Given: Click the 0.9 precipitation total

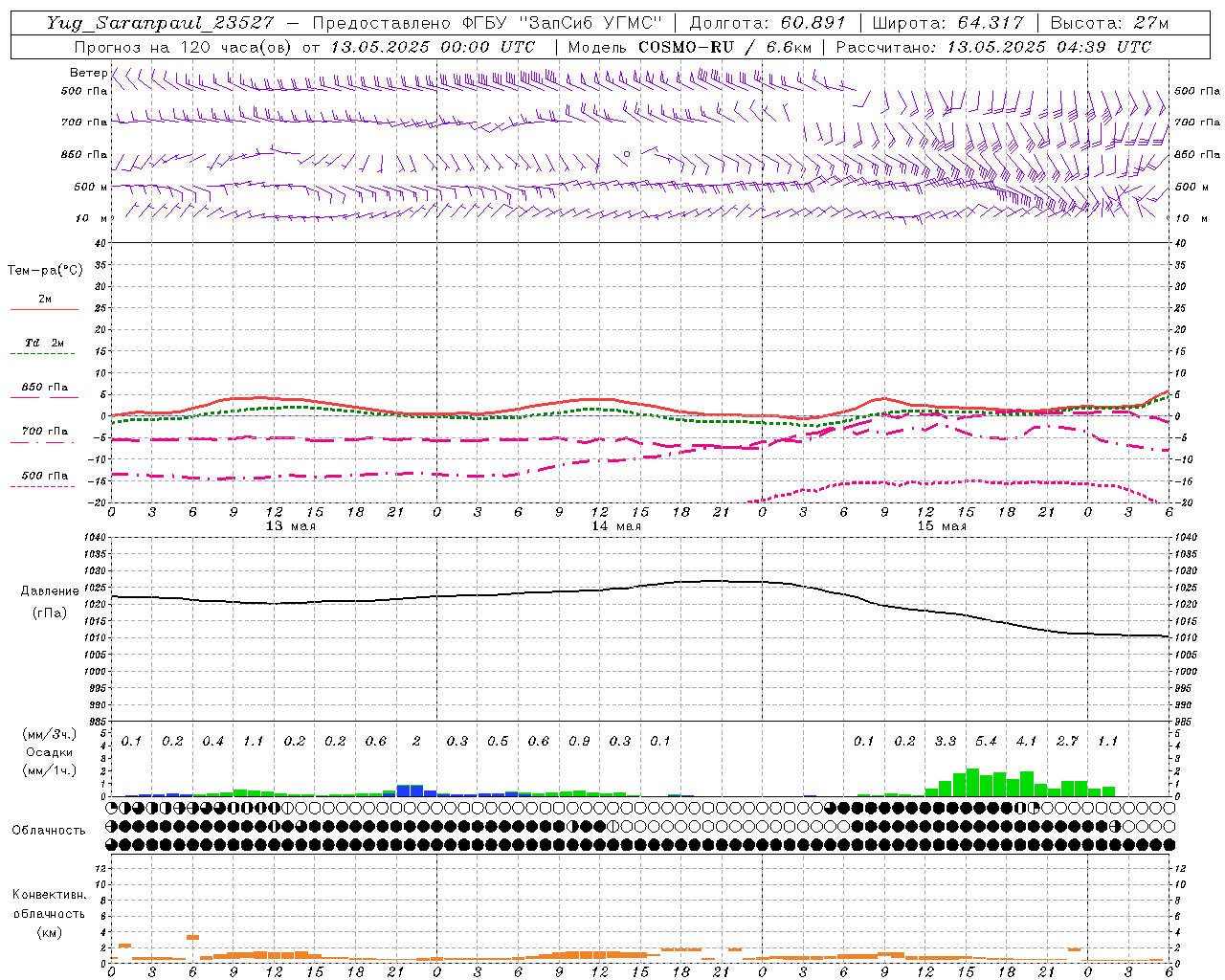Looking at the screenshot, I should point(579,741).
